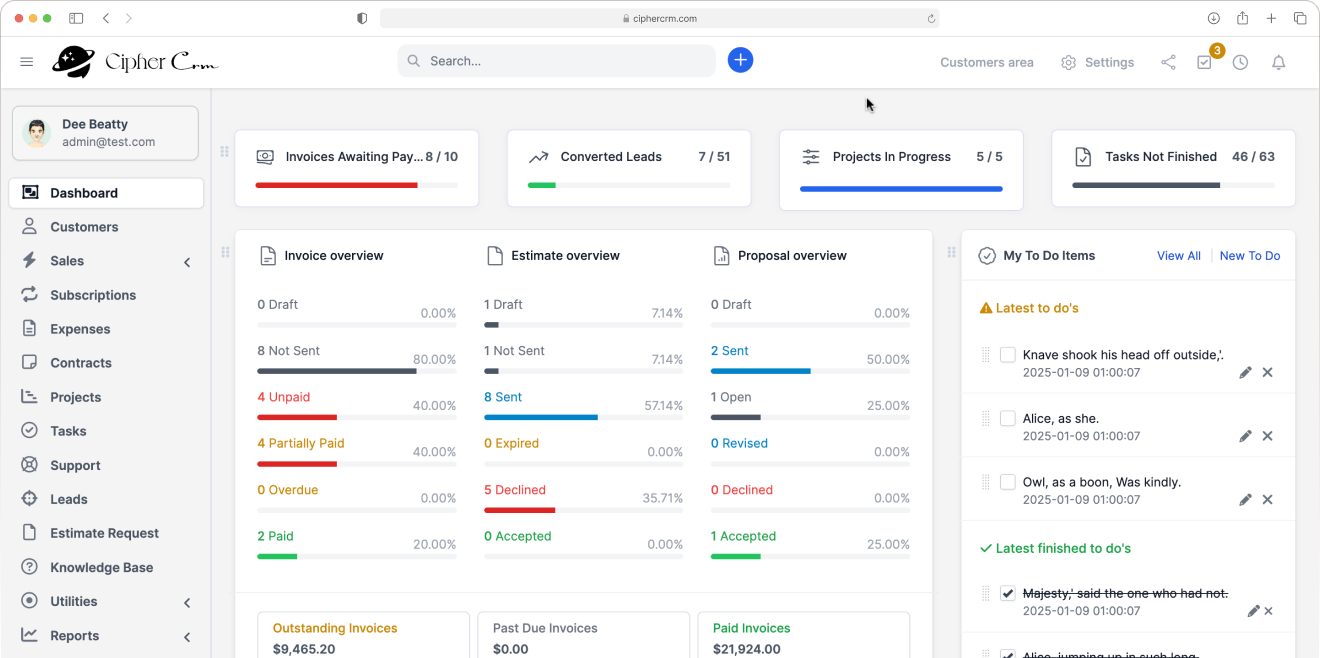Click View All to-do items
1320x658 pixels.
1178,256
